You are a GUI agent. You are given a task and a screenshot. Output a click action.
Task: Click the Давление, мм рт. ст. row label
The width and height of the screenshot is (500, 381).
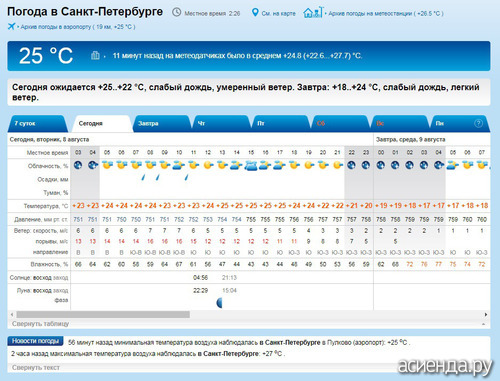41,219
